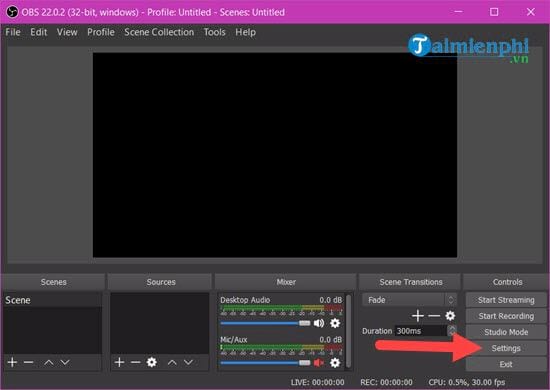Click Mic/Aux label
Image resolution: width=550 pixels, height=390 pixels.
pos(234,339)
